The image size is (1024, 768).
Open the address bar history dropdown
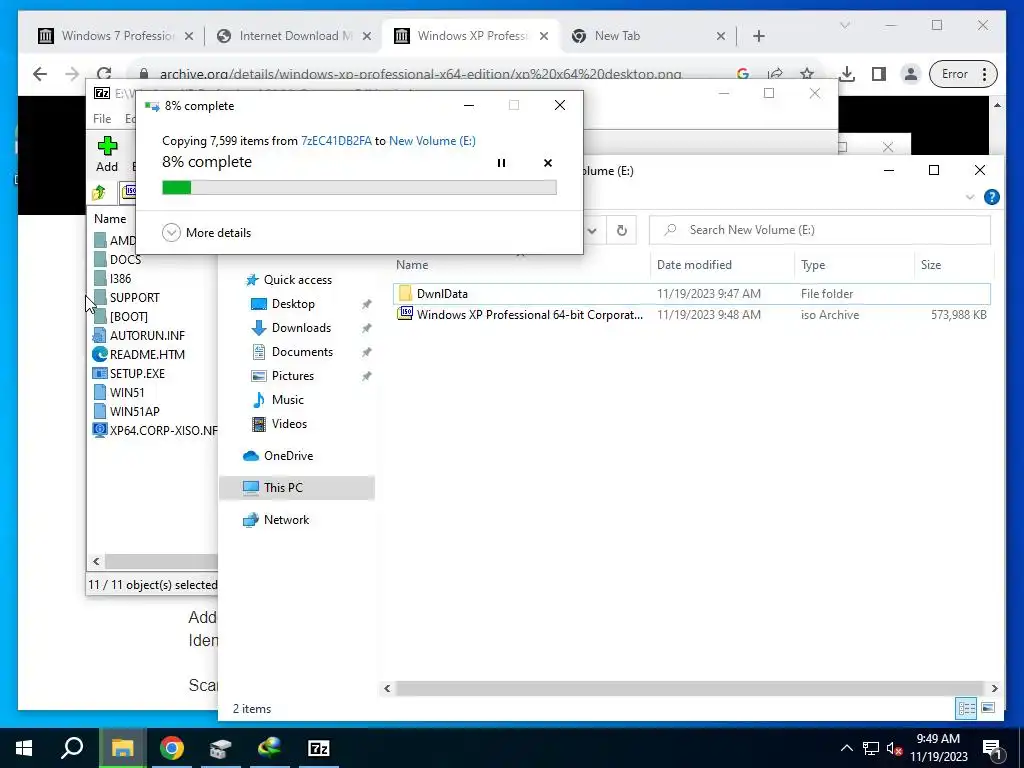pos(592,230)
